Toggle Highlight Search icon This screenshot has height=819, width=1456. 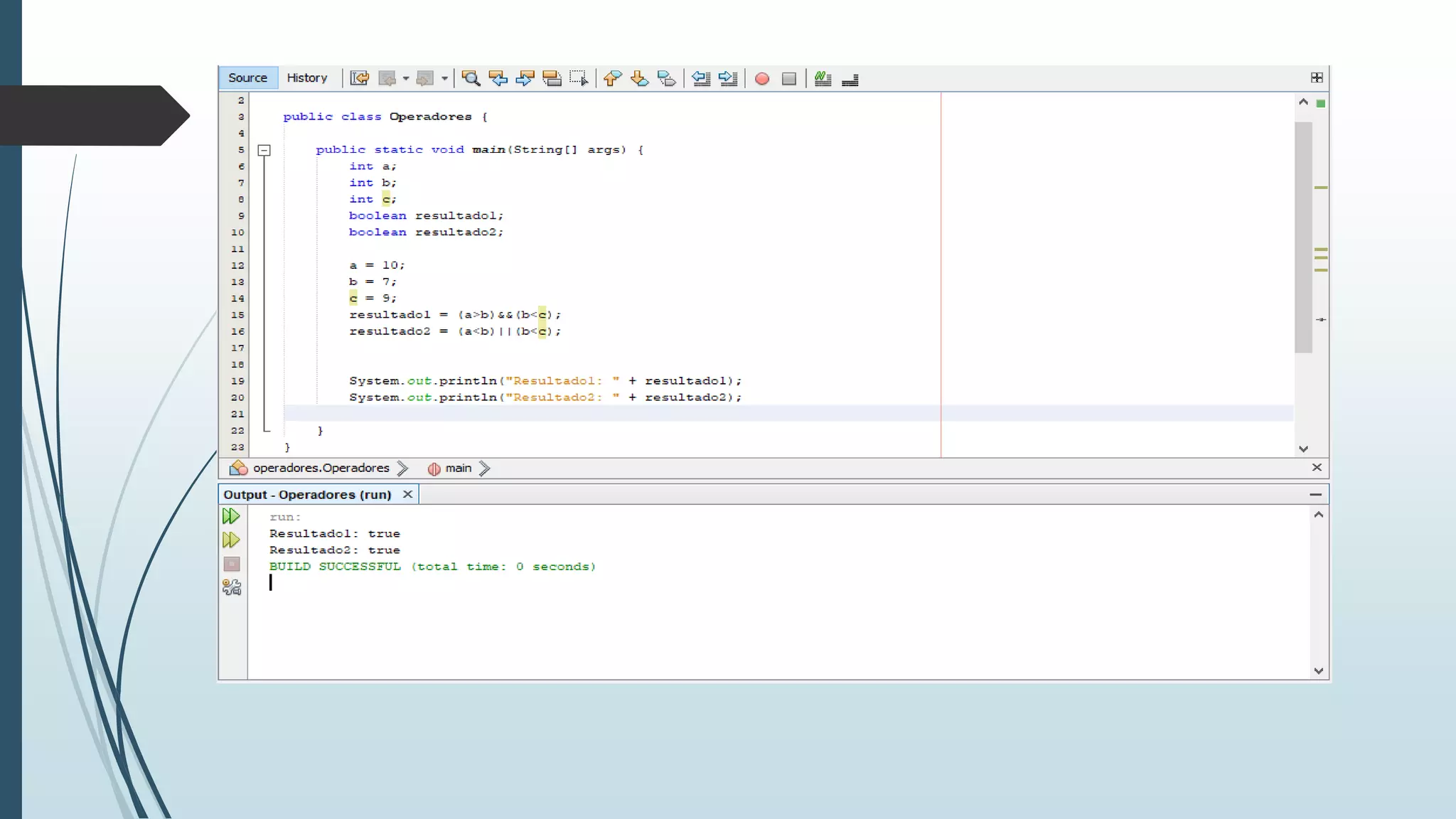pos(552,78)
